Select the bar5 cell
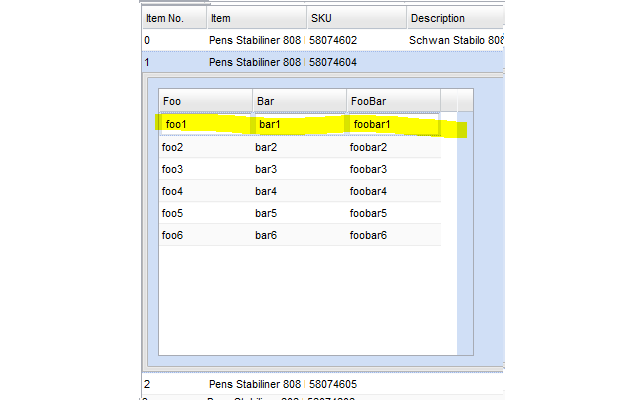This screenshot has width=640, height=400. pyautogui.click(x=299, y=213)
